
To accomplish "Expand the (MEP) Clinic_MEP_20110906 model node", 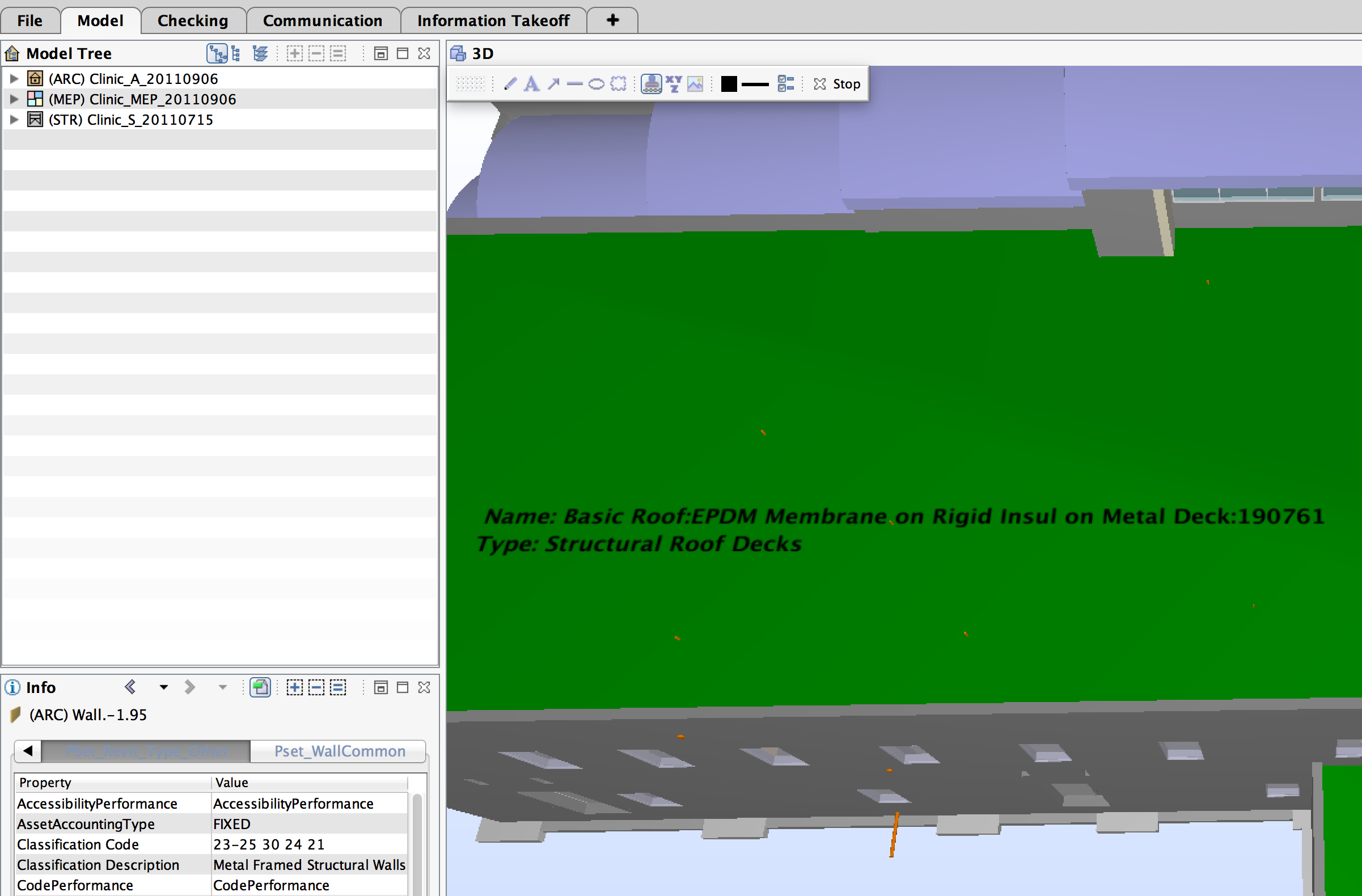I will (x=14, y=99).
